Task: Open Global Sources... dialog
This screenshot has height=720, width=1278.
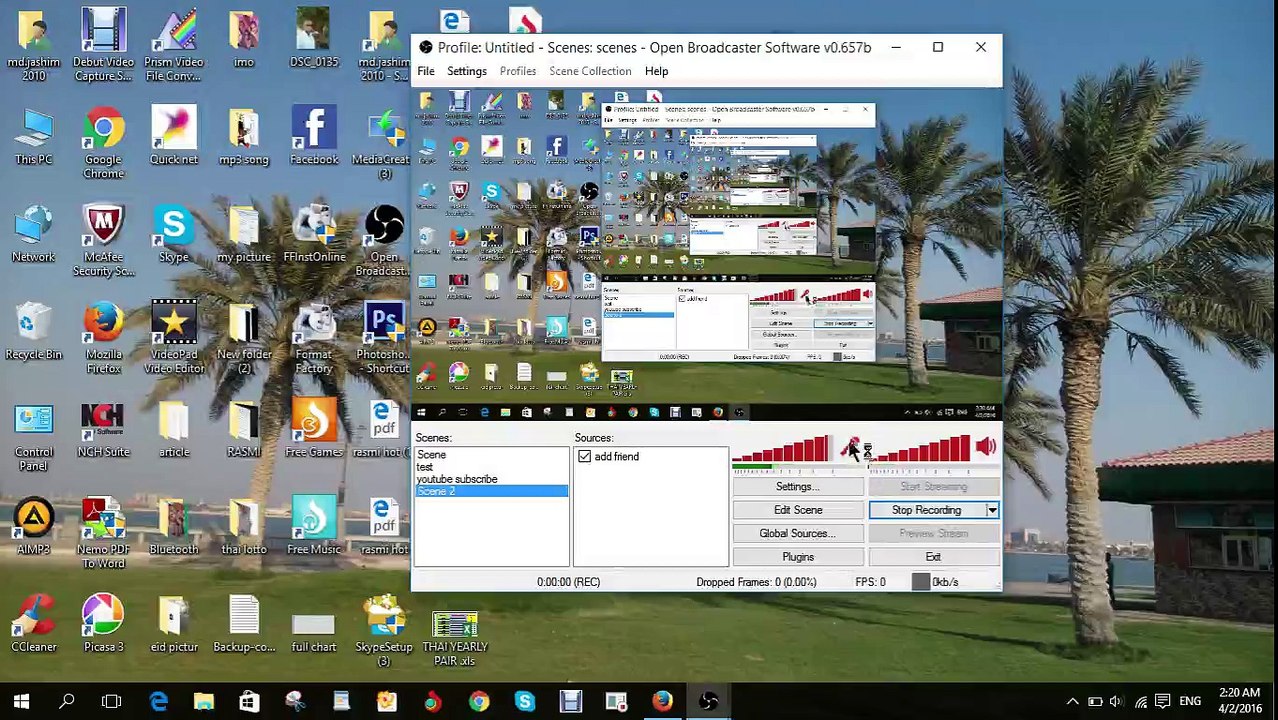Action: pyautogui.click(x=798, y=534)
